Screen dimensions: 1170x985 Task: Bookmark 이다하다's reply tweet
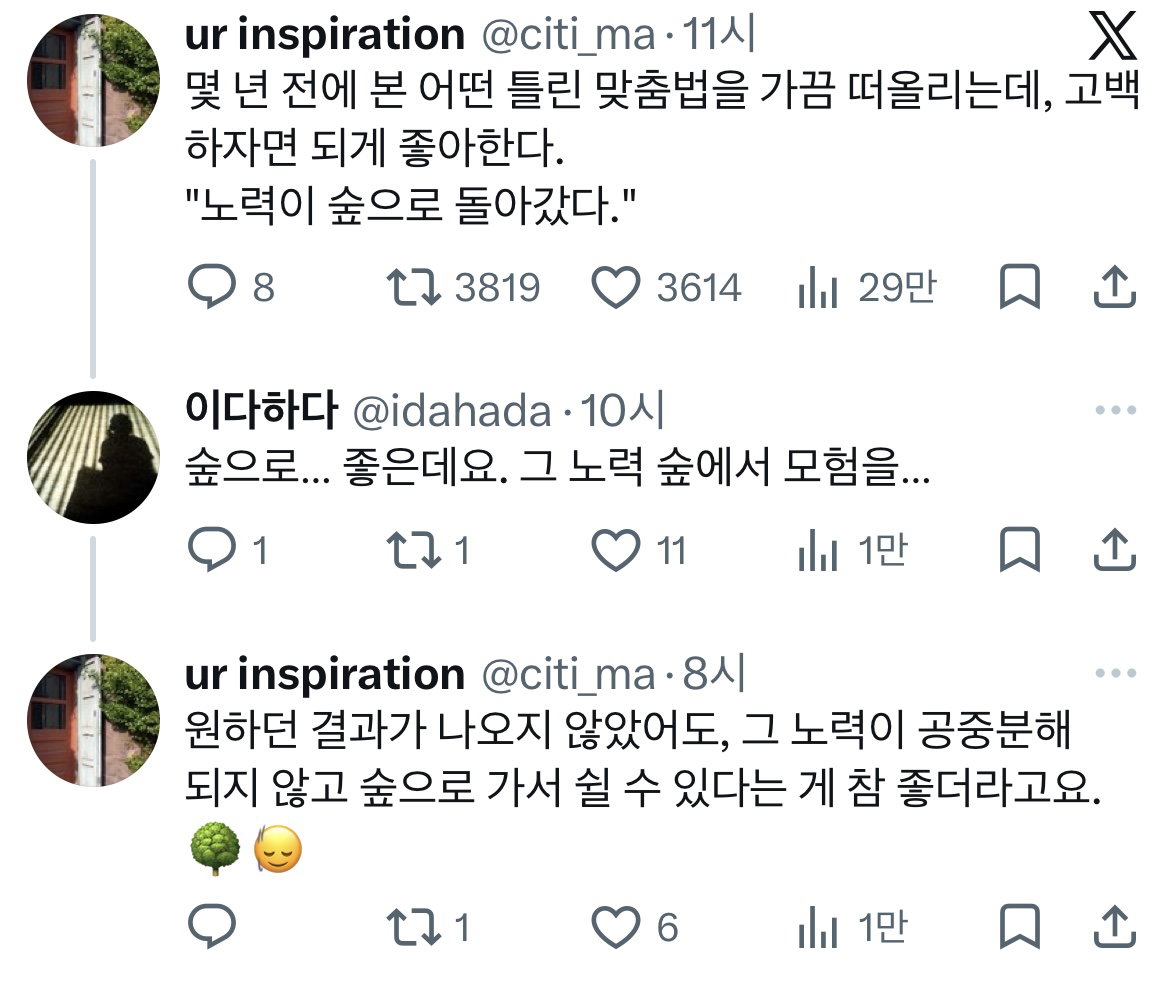[1019, 550]
